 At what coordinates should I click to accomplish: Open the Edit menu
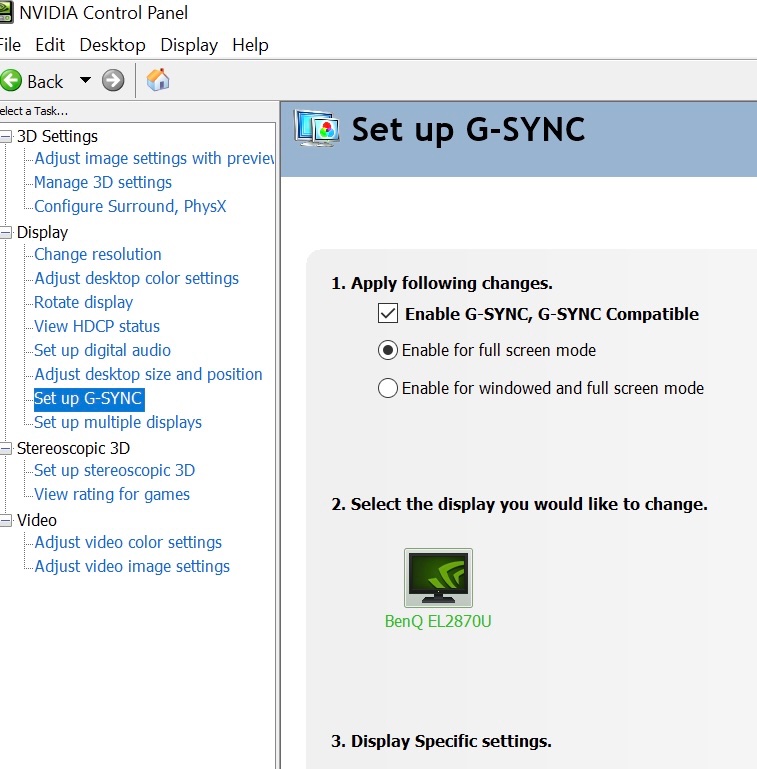coord(50,45)
